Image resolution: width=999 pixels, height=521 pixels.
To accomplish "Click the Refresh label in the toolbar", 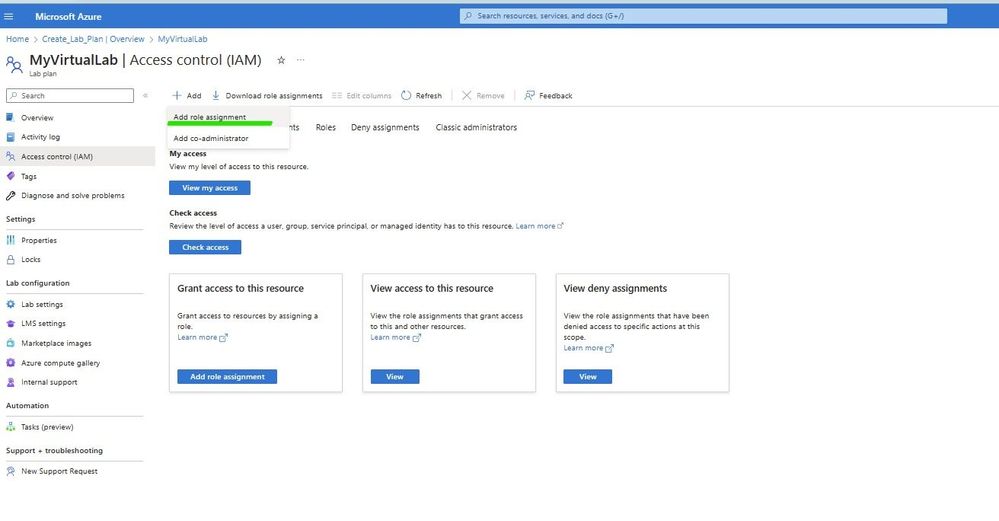I will coord(429,96).
